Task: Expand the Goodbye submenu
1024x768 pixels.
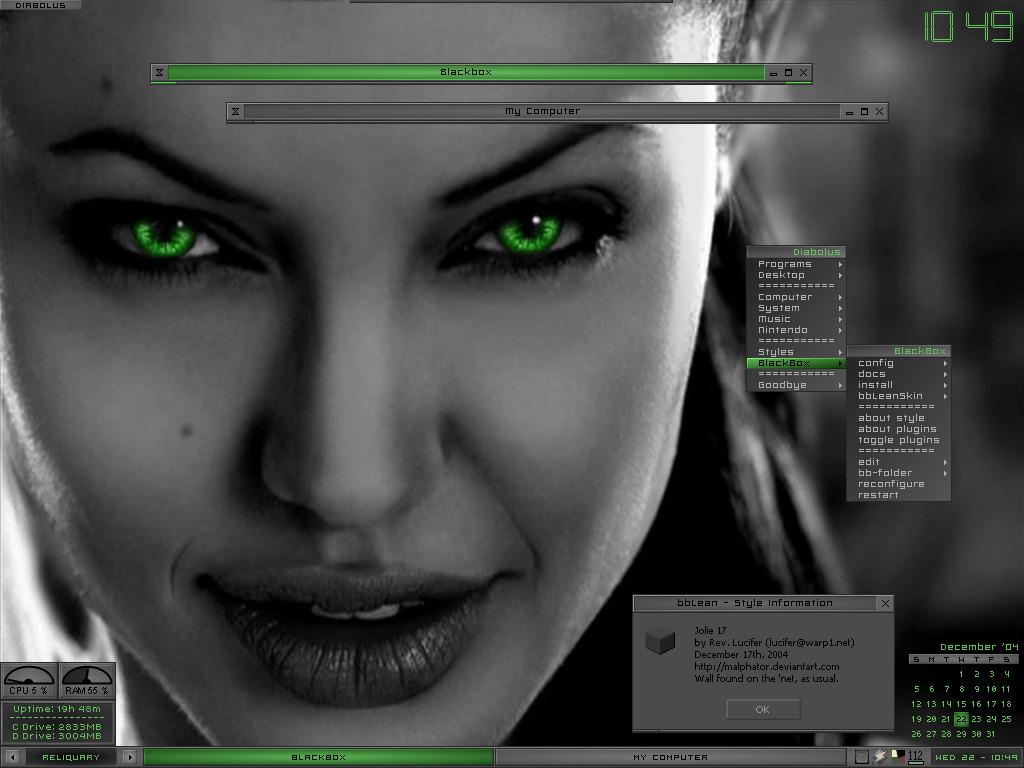Action: click(x=796, y=385)
